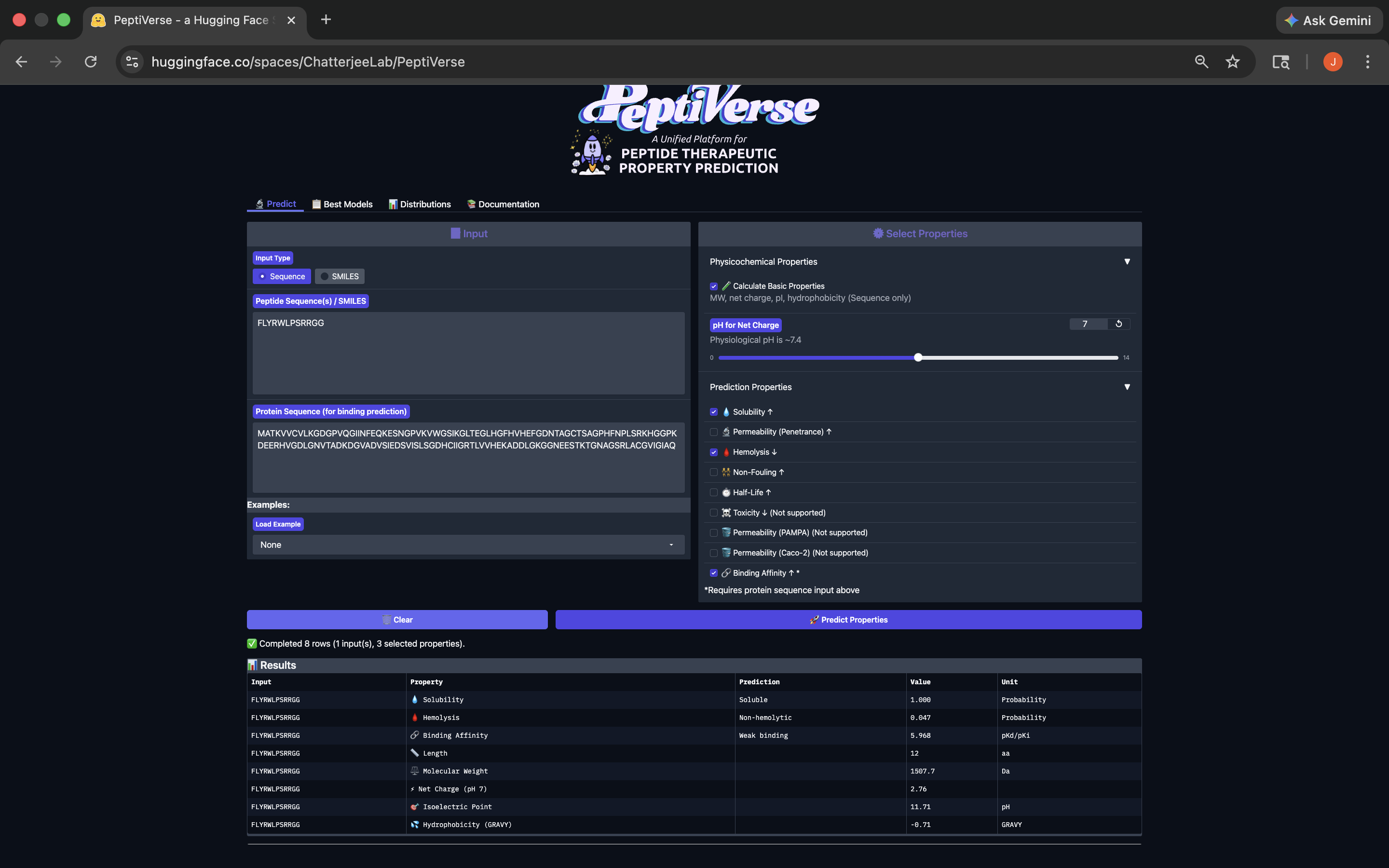Reload the PeptiVerse page
The width and height of the screenshot is (1389, 868).
click(x=91, y=62)
